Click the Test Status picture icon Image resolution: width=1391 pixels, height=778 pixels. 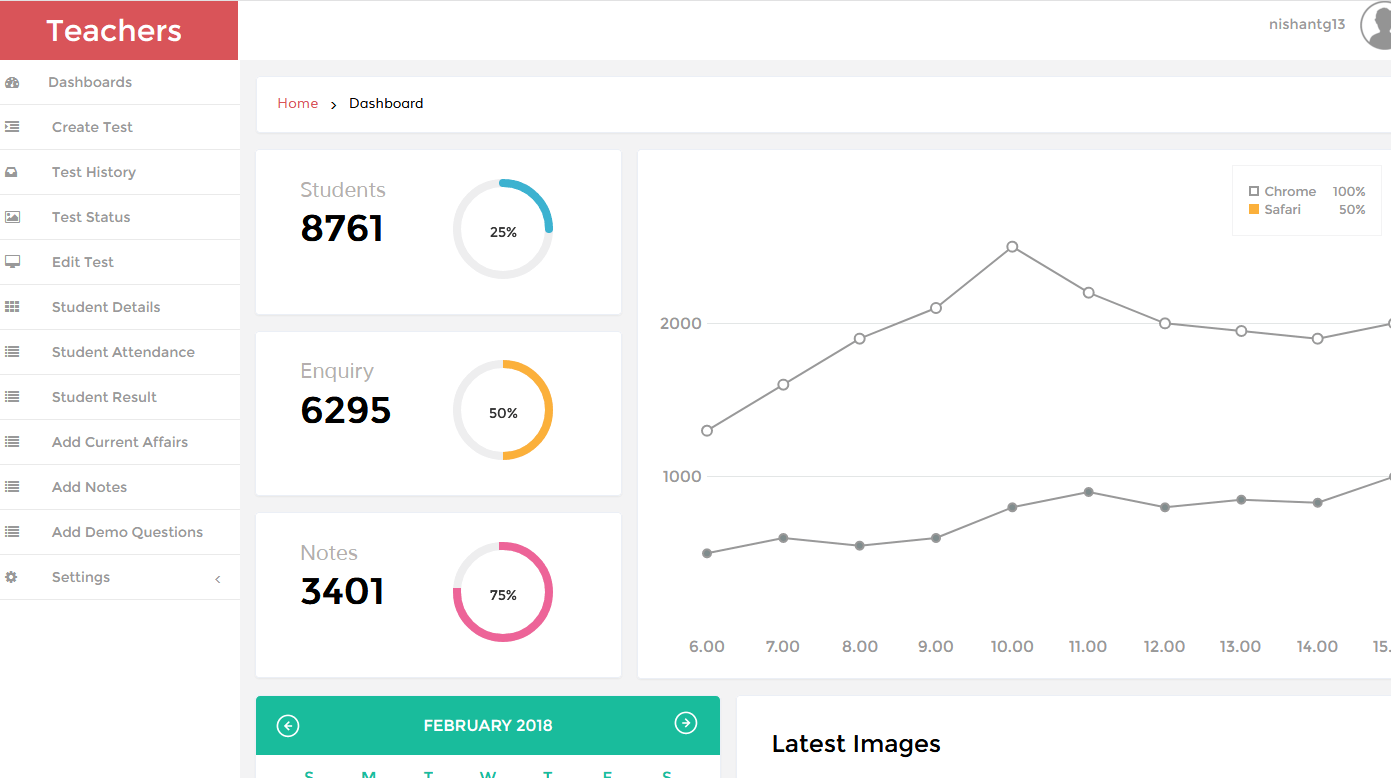pyautogui.click(x=12, y=217)
